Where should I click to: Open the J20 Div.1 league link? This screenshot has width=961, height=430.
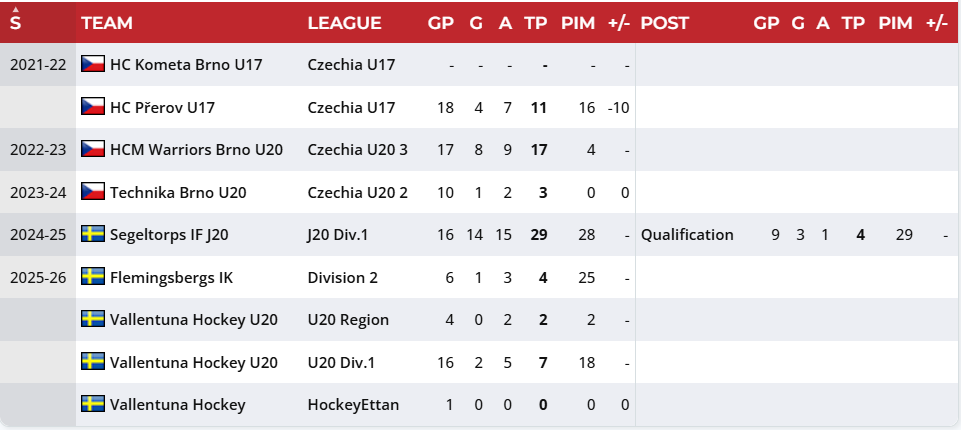click(x=338, y=235)
